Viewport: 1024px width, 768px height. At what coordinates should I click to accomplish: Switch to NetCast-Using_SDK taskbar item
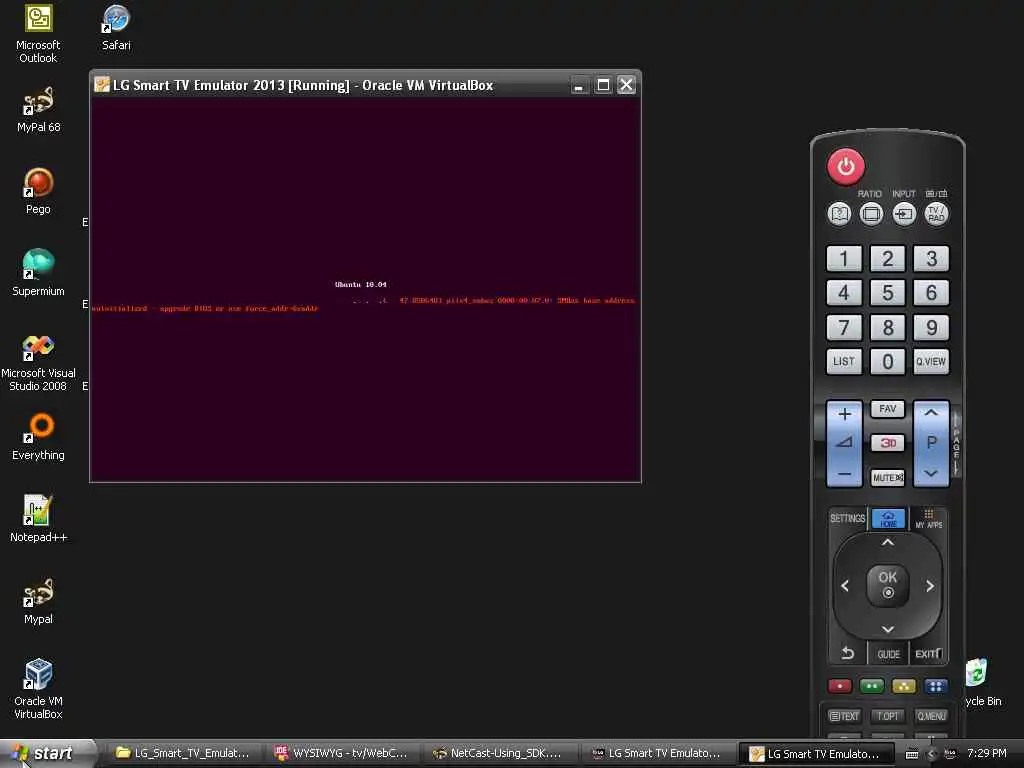[x=500, y=754]
